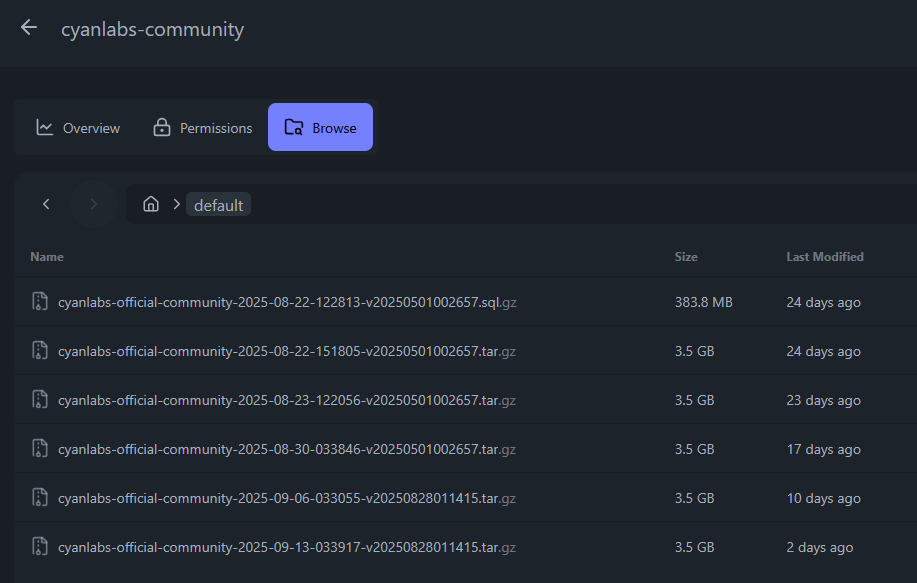This screenshot has width=917, height=583.
Task: Click the 2 days ago modified value
Action: (820, 547)
